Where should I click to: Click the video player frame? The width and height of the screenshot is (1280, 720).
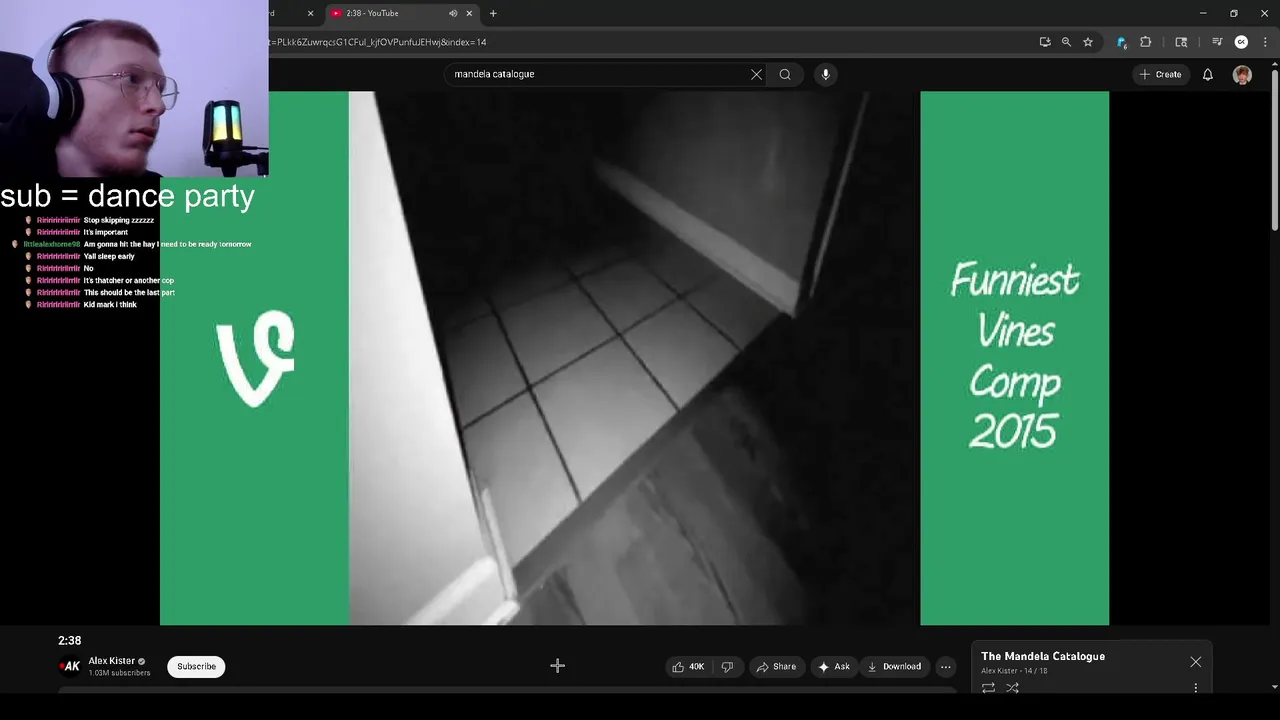point(634,358)
